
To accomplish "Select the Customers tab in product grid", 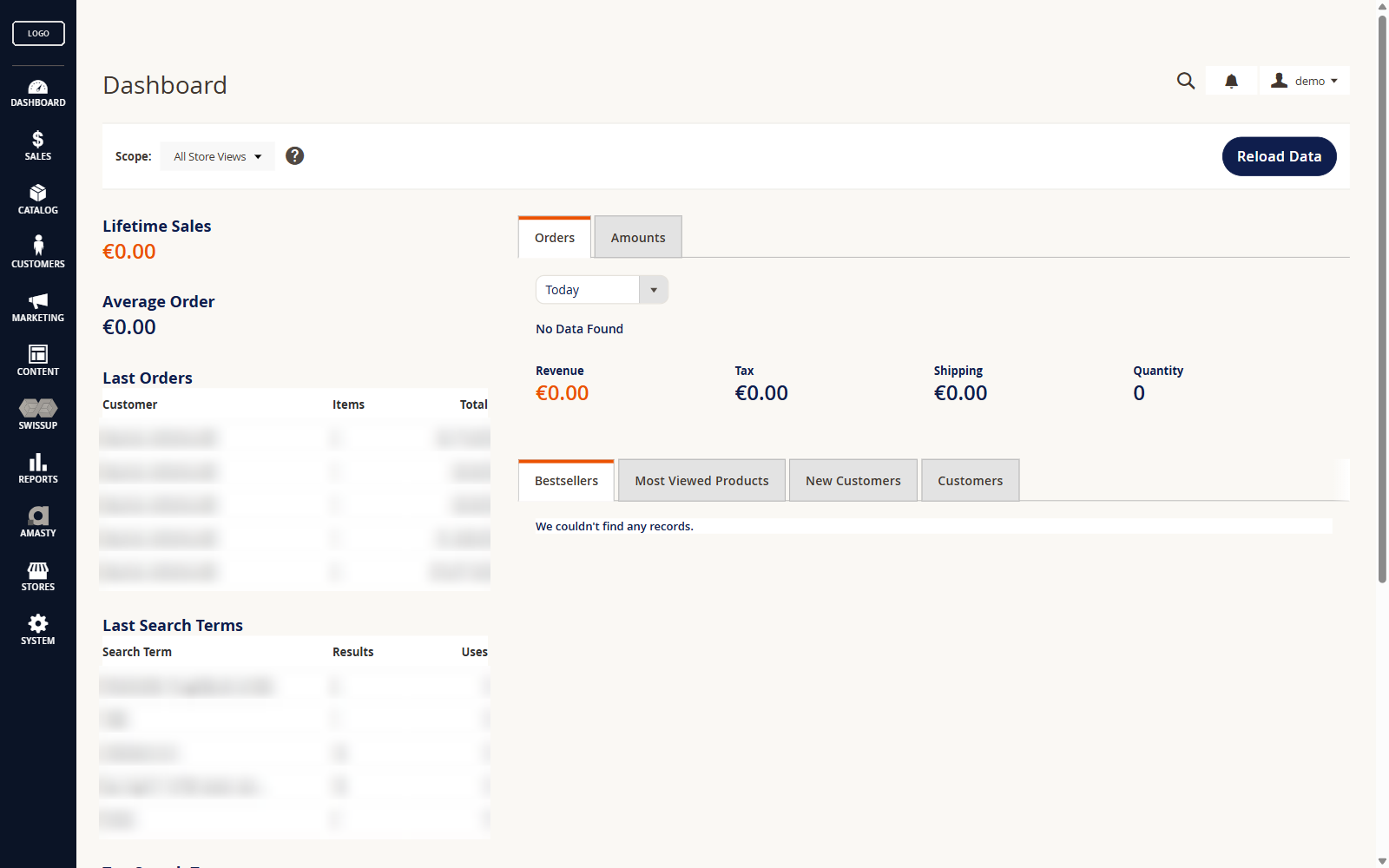I will click(971, 480).
